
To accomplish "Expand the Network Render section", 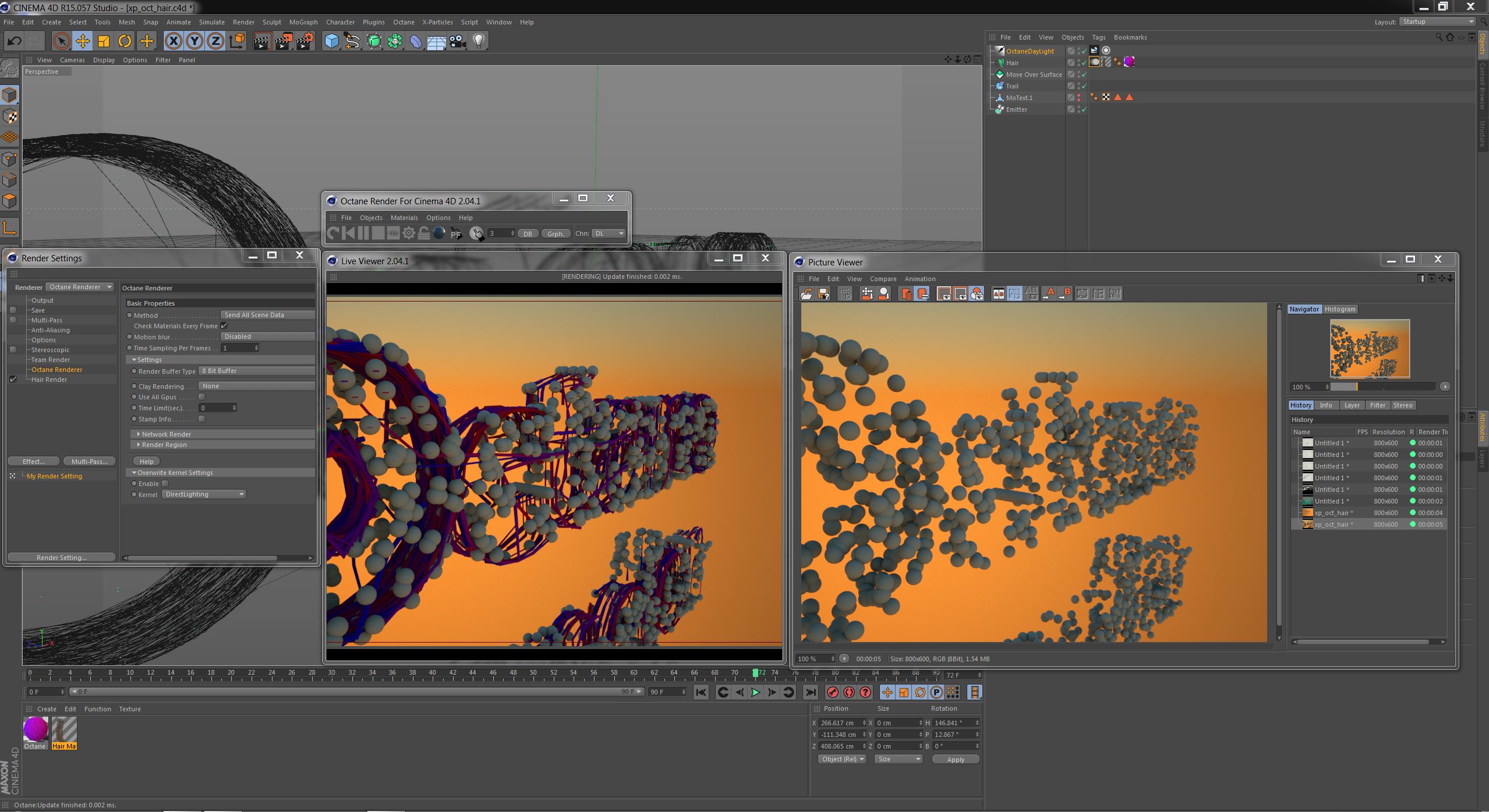I will [166, 434].
